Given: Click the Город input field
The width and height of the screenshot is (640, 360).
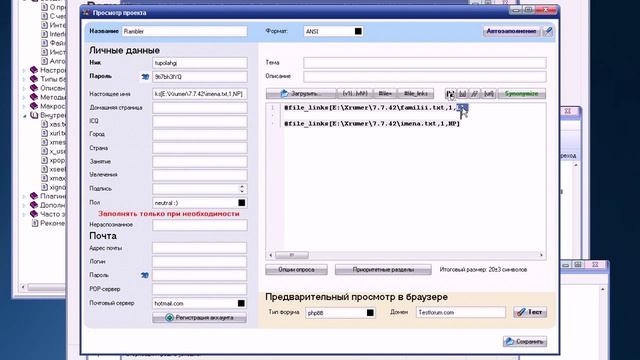Looking at the screenshot, I should (200, 134).
